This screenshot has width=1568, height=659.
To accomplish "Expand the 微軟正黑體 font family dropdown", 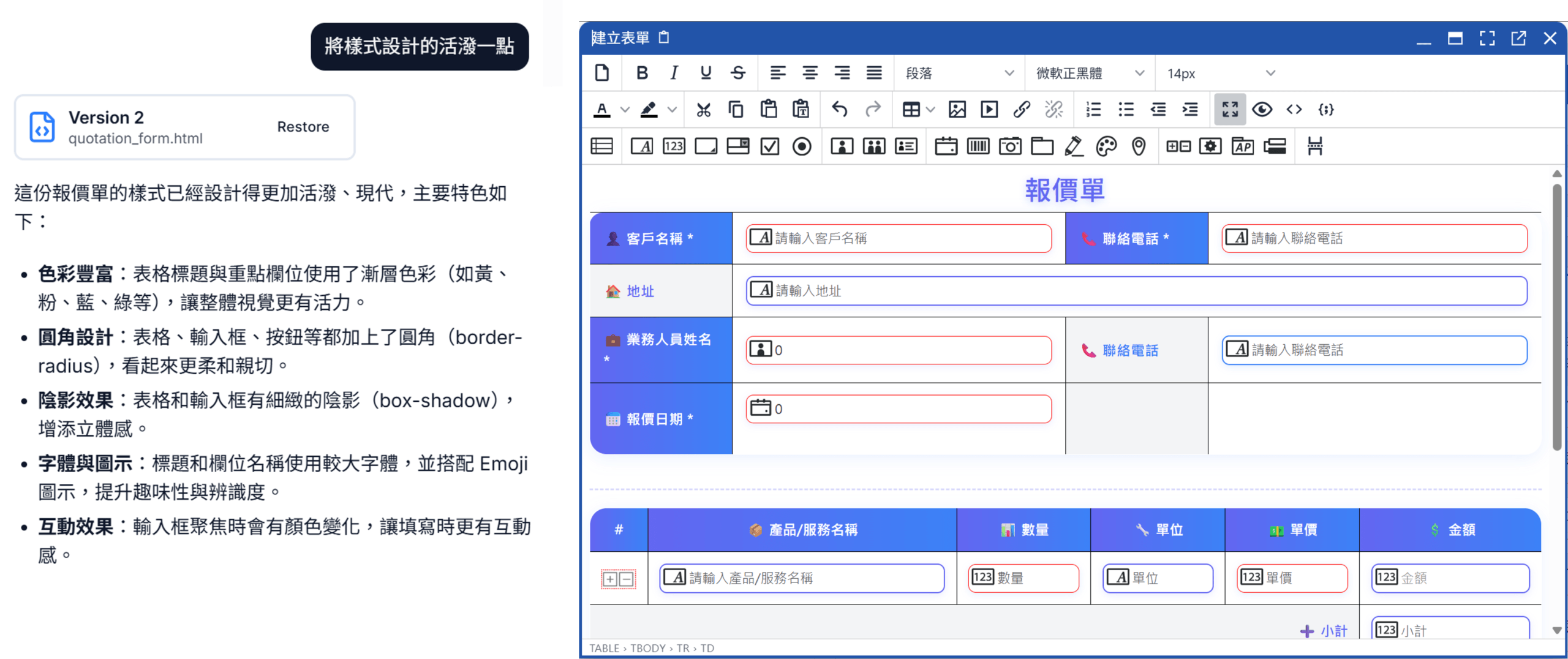I will click(x=1090, y=73).
